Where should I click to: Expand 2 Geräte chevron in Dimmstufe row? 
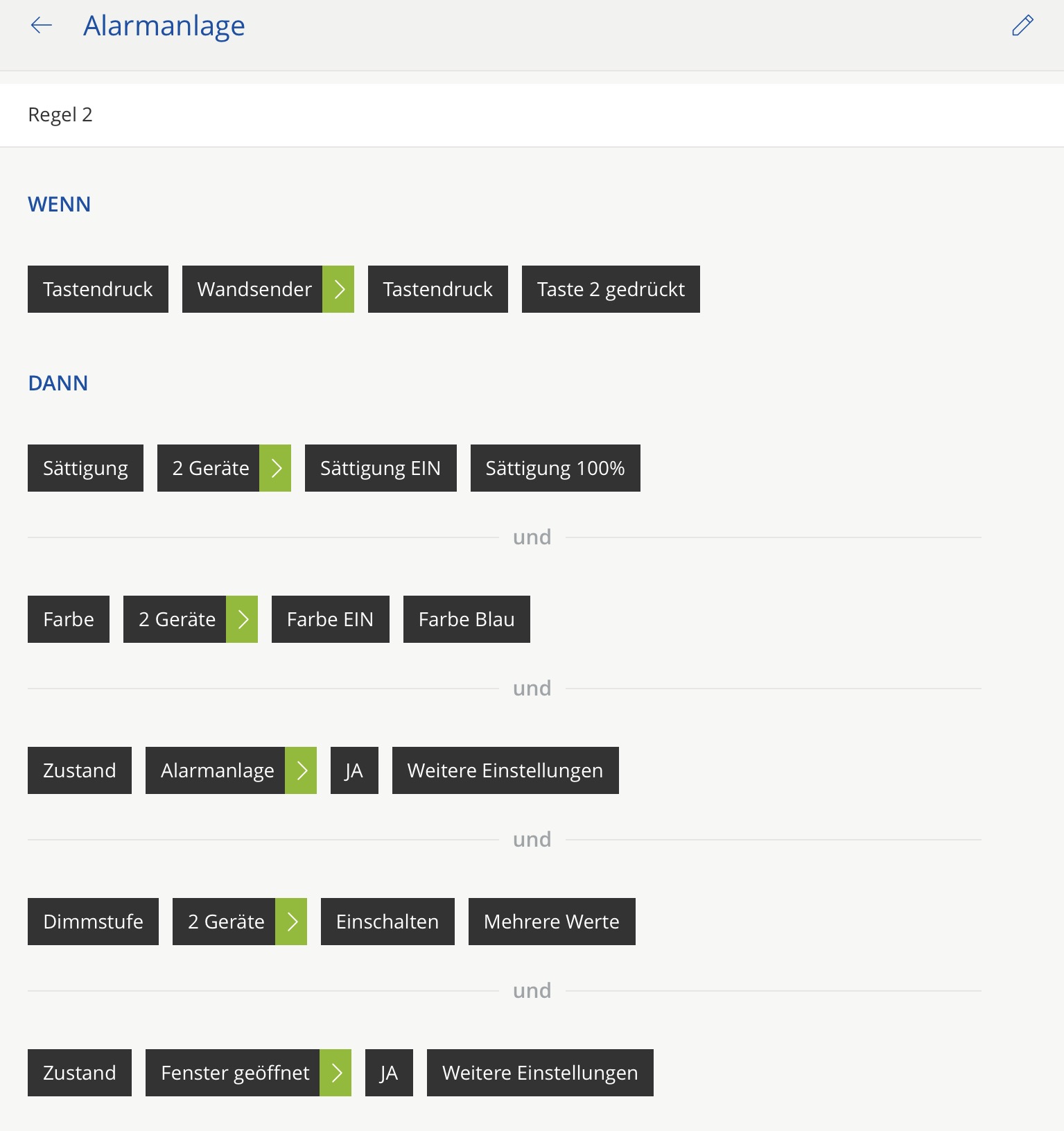[x=291, y=922]
